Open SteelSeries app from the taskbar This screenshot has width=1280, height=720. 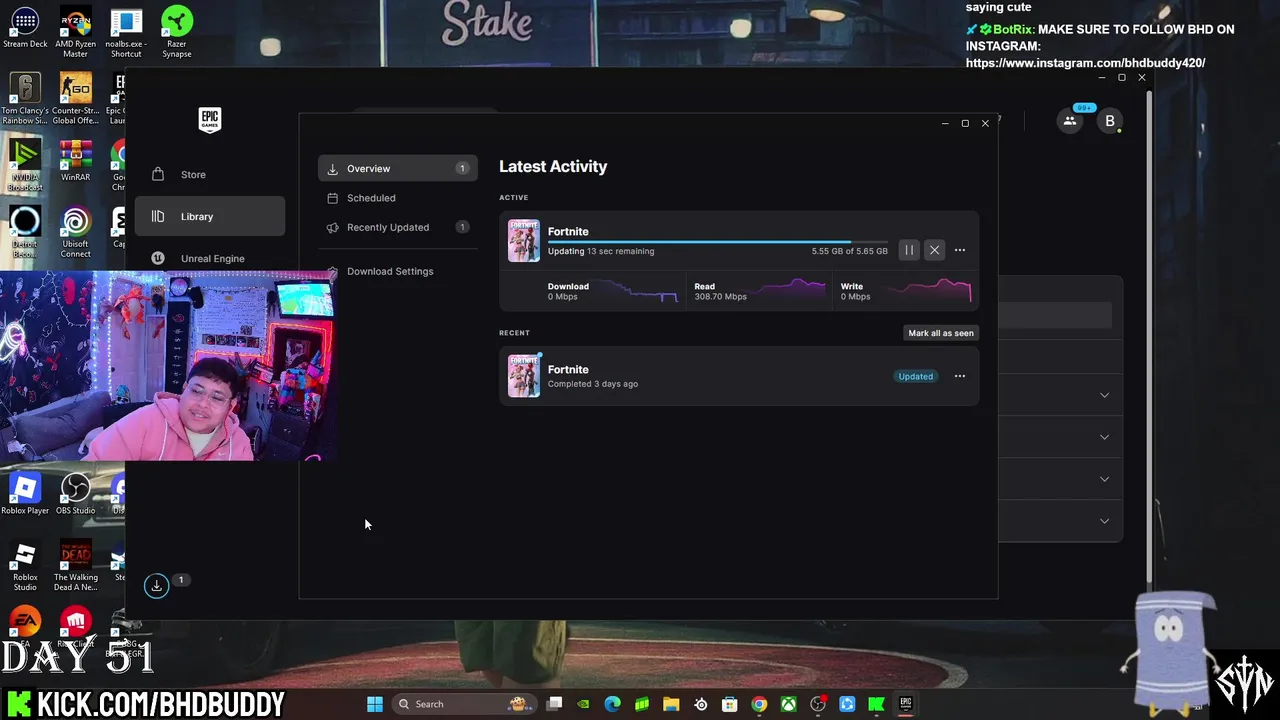[x=701, y=704]
